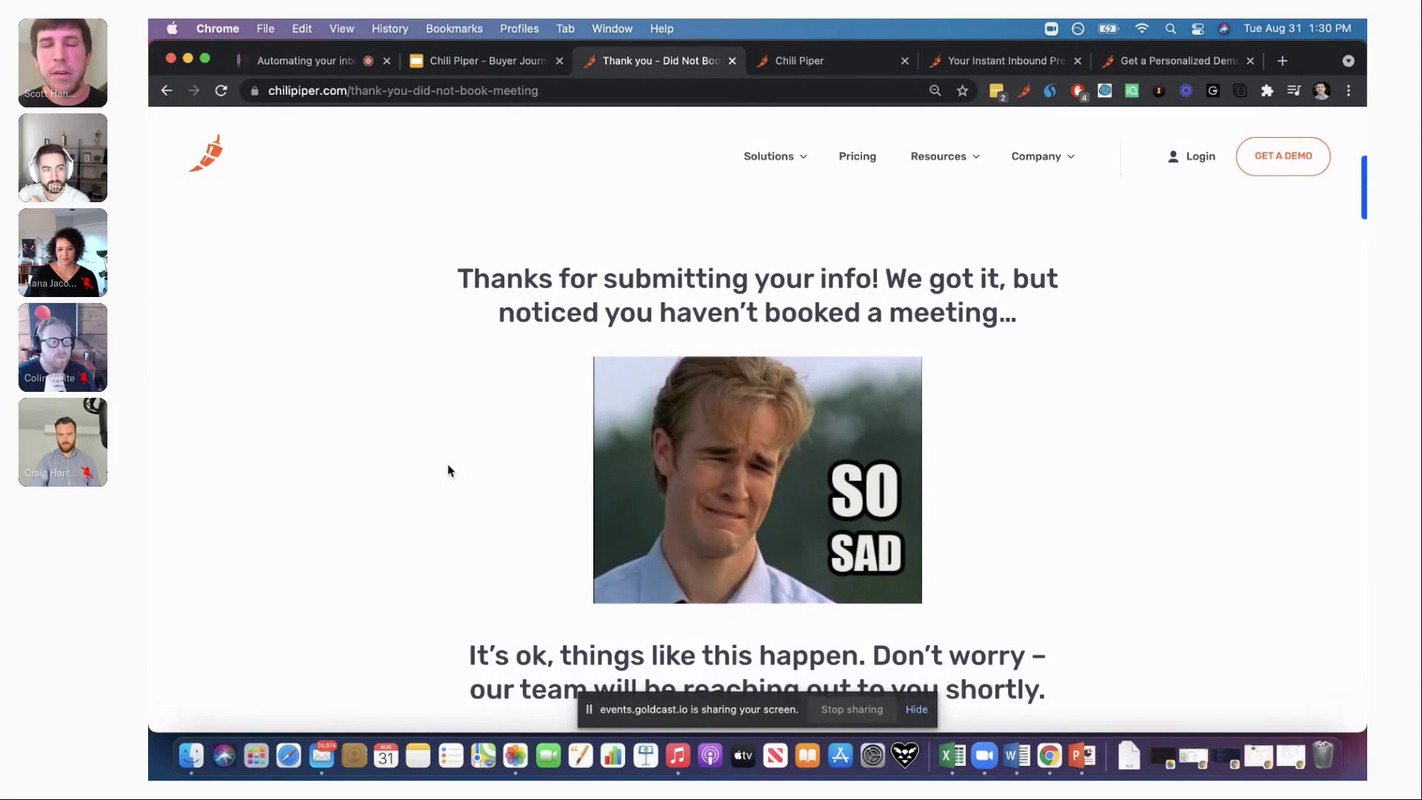Click the blue page scrollbar thumb
The width and height of the screenshot is (1422, 800).
[1363, 187]
